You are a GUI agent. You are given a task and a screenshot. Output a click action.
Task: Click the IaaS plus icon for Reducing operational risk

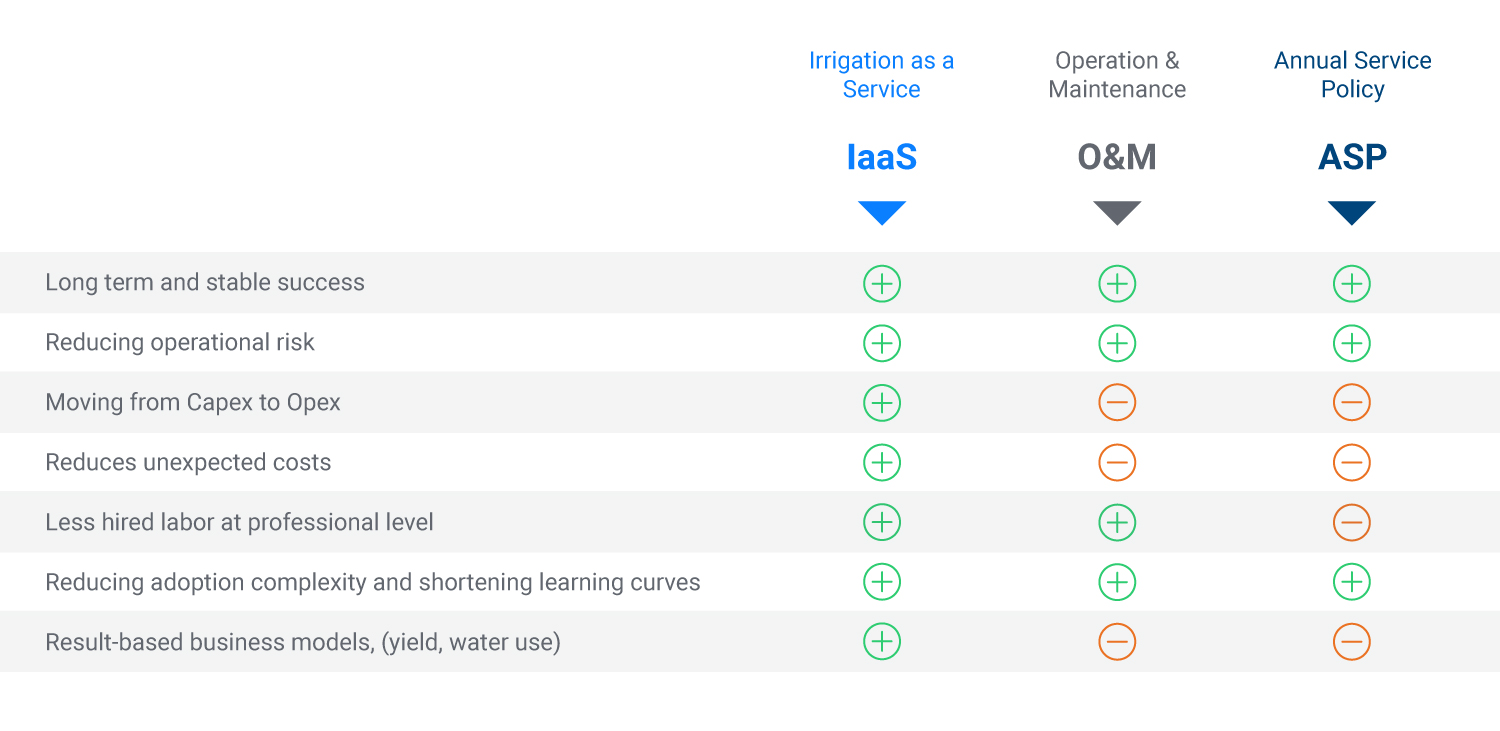coord(881,343)
